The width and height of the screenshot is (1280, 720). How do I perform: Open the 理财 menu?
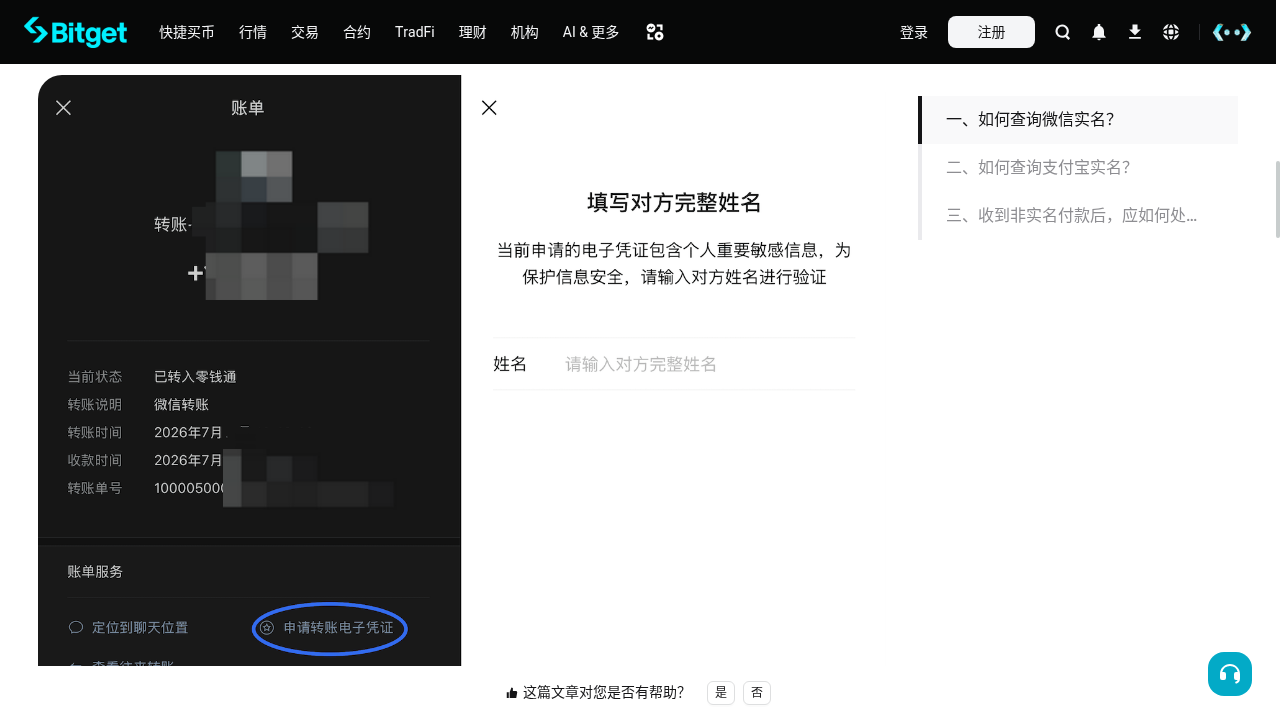[x=473, y=32]
